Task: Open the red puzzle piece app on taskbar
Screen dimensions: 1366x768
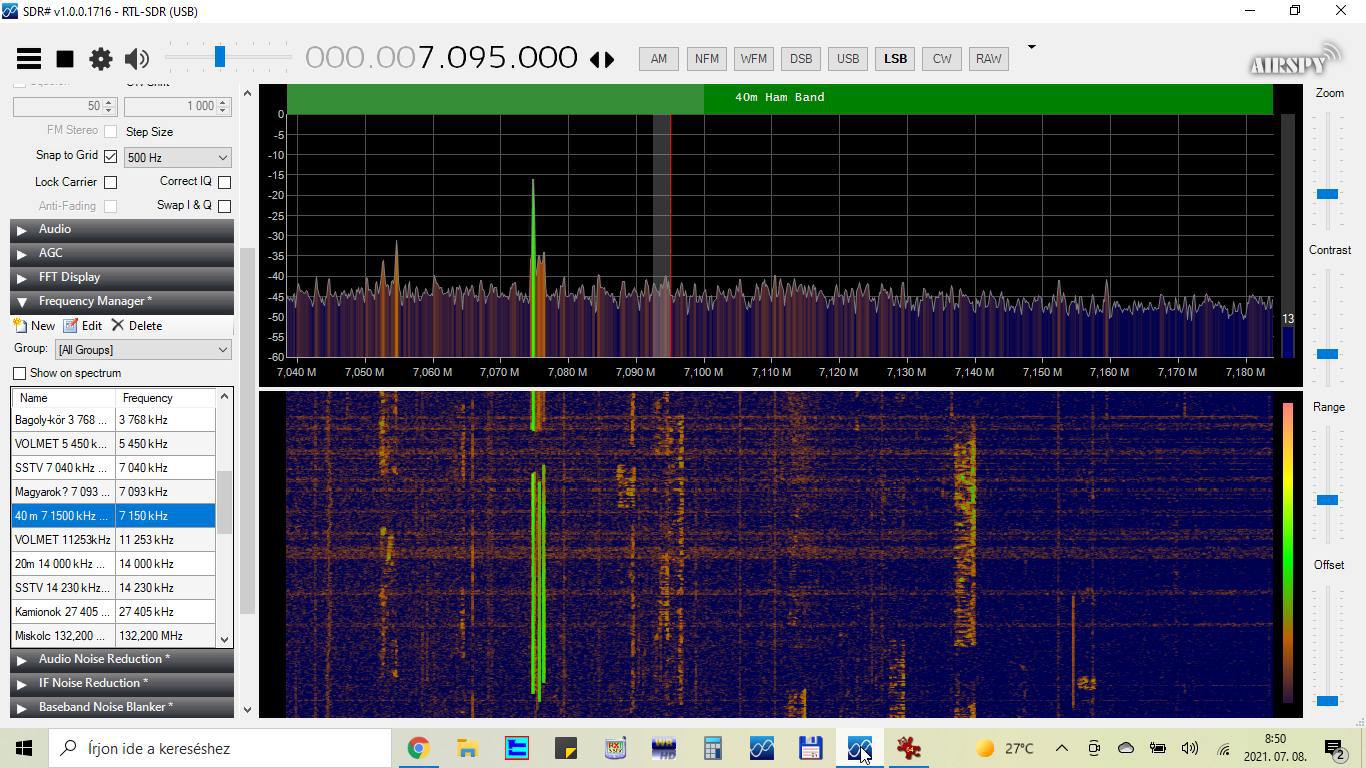Action: (x=909, y=748)
